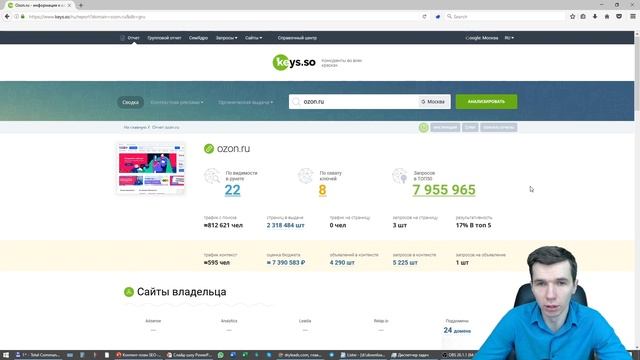The height and width of the screenshot is (360, 640).
Task: Open the 5 225 шт context queries link
Action: [x=405, y=262]
